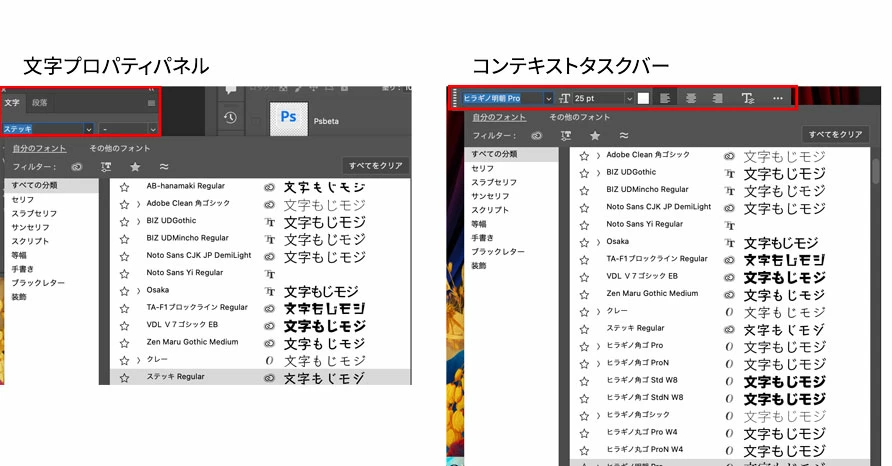
Task: Filter favorite fonts star in character panel
Action: 135,167
